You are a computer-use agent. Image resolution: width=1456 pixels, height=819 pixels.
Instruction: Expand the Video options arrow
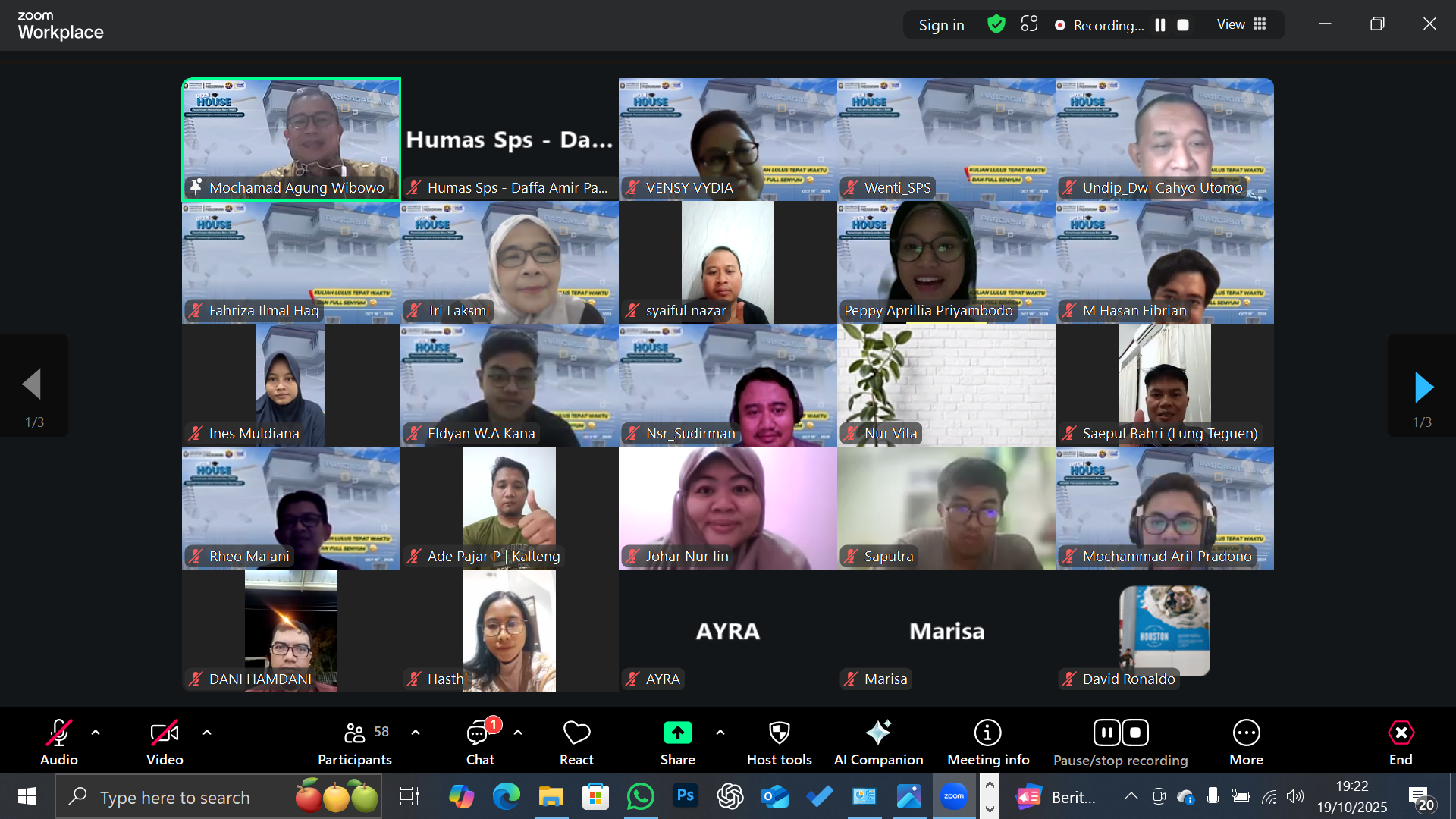(207, 733)
